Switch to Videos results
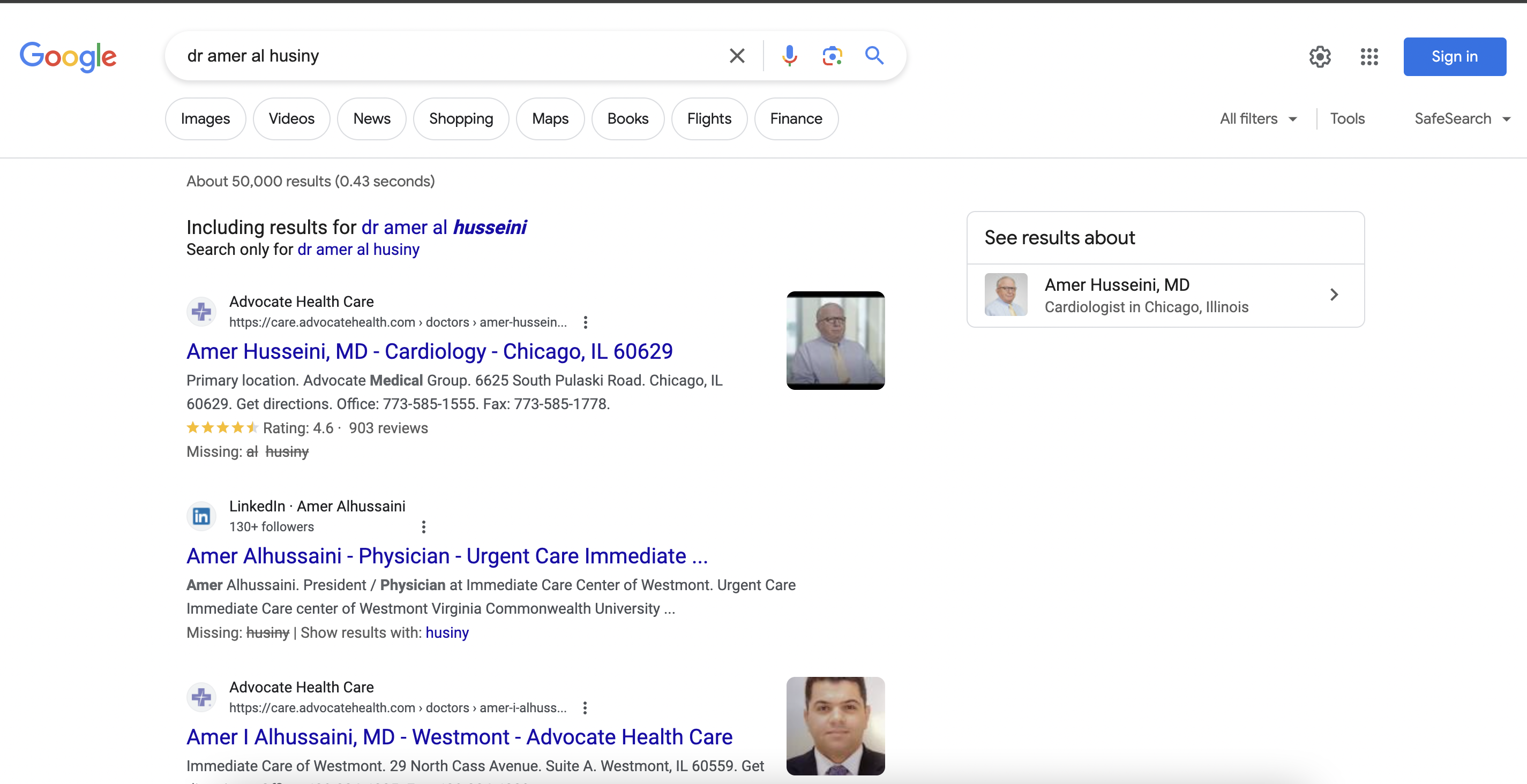This screenshot has height=784, width=1527. pos(291,118)
